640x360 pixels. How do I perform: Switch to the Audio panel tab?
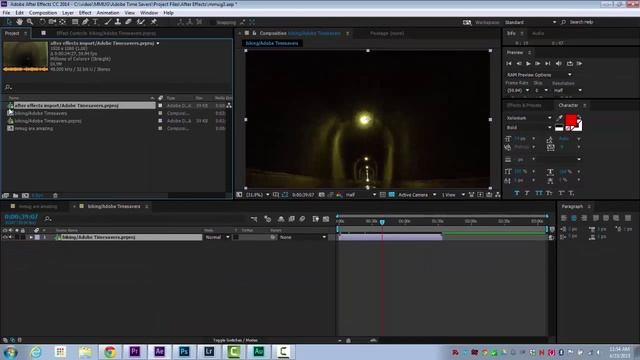point(538,33)
